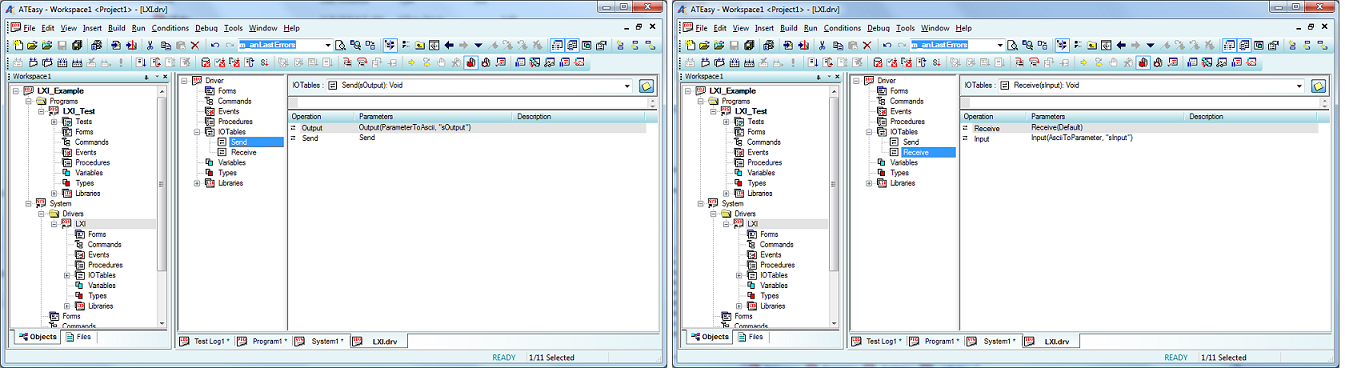This screenshot has width=1345, height=368.
Task: Click the Receive(Default) row in the right window
Action: tap(1139, 128)
